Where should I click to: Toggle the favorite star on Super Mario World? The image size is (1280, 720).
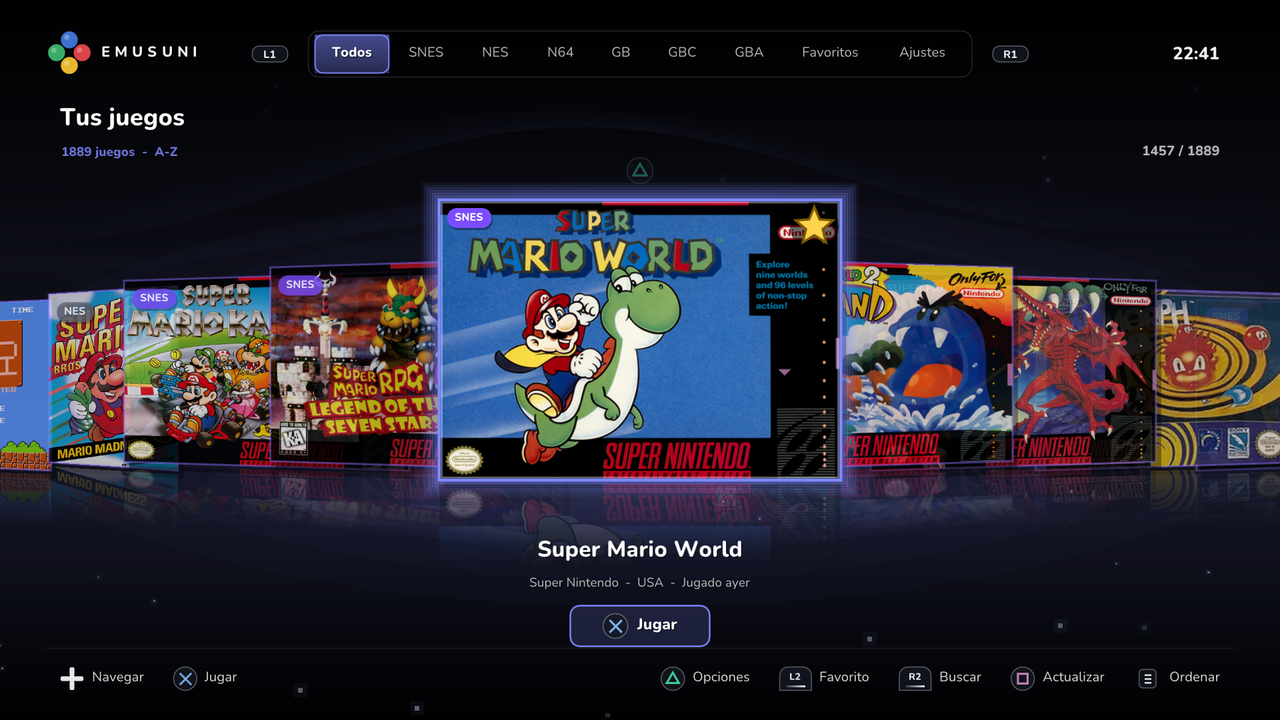tap(814, 225)
